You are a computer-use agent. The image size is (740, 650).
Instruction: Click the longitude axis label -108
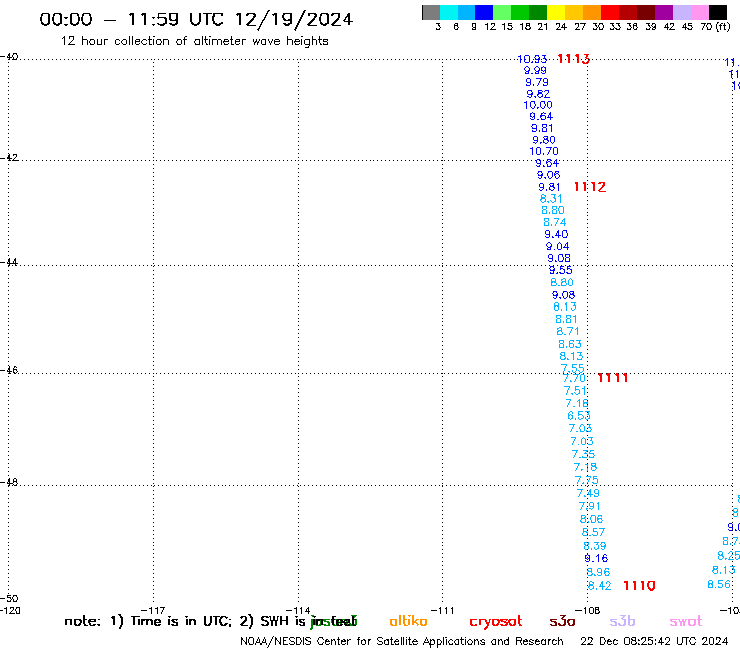pos(588,610)
